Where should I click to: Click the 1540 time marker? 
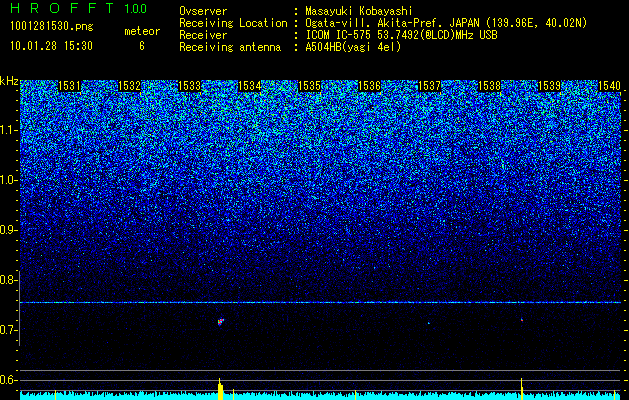pyautogui.click(x=609, y=86)
